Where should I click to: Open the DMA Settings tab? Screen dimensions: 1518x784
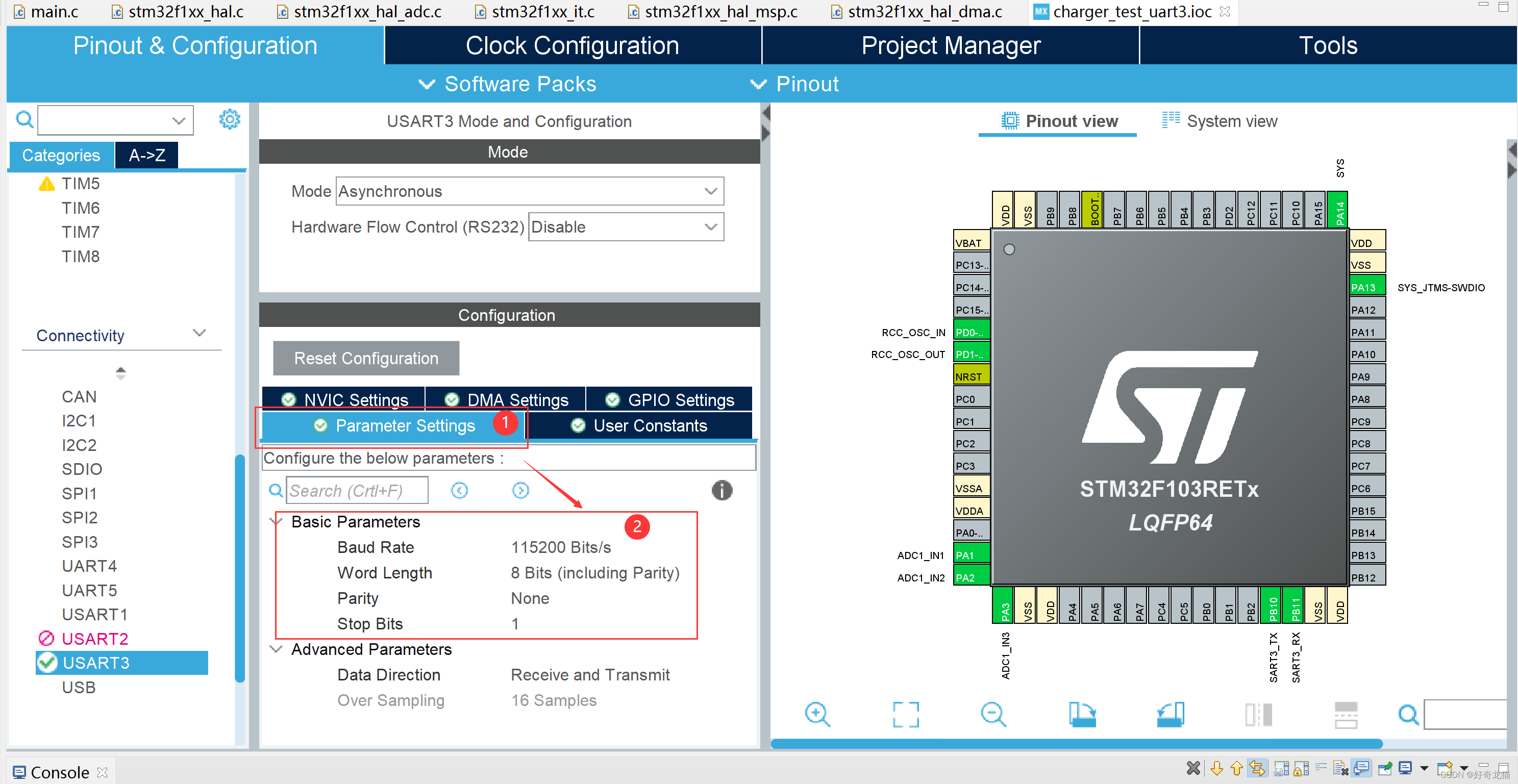point(506,400)
